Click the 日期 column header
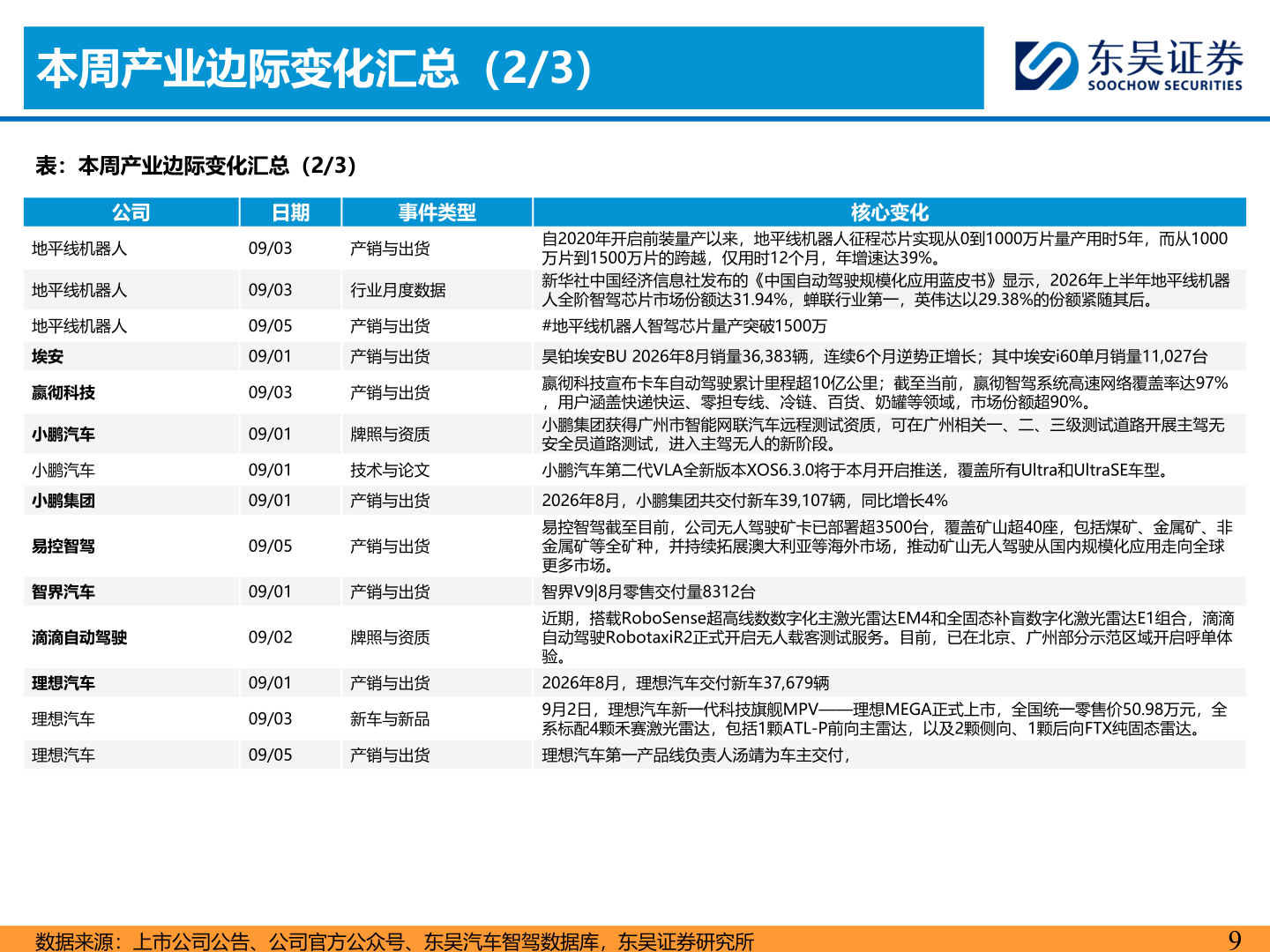Viewport: 1270px width, 952px height. tap(290, 212)
